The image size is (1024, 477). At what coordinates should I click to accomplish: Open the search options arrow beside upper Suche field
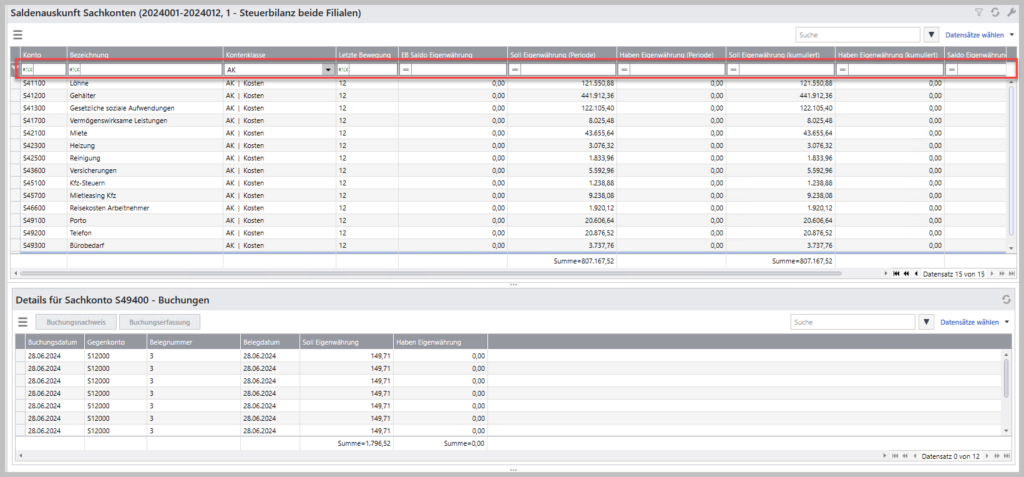tap(932, 35)
